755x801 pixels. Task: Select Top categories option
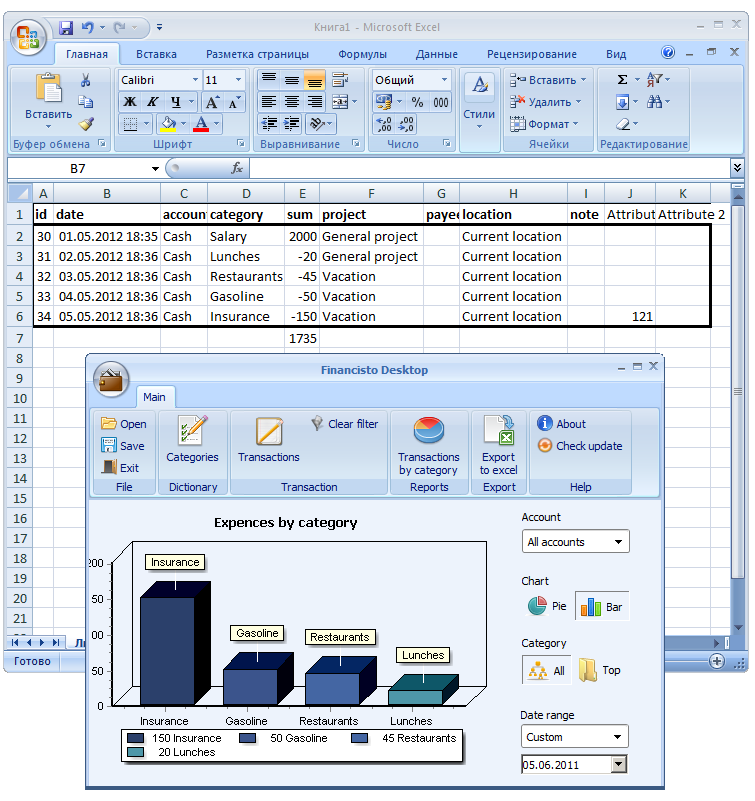point(600,670)
